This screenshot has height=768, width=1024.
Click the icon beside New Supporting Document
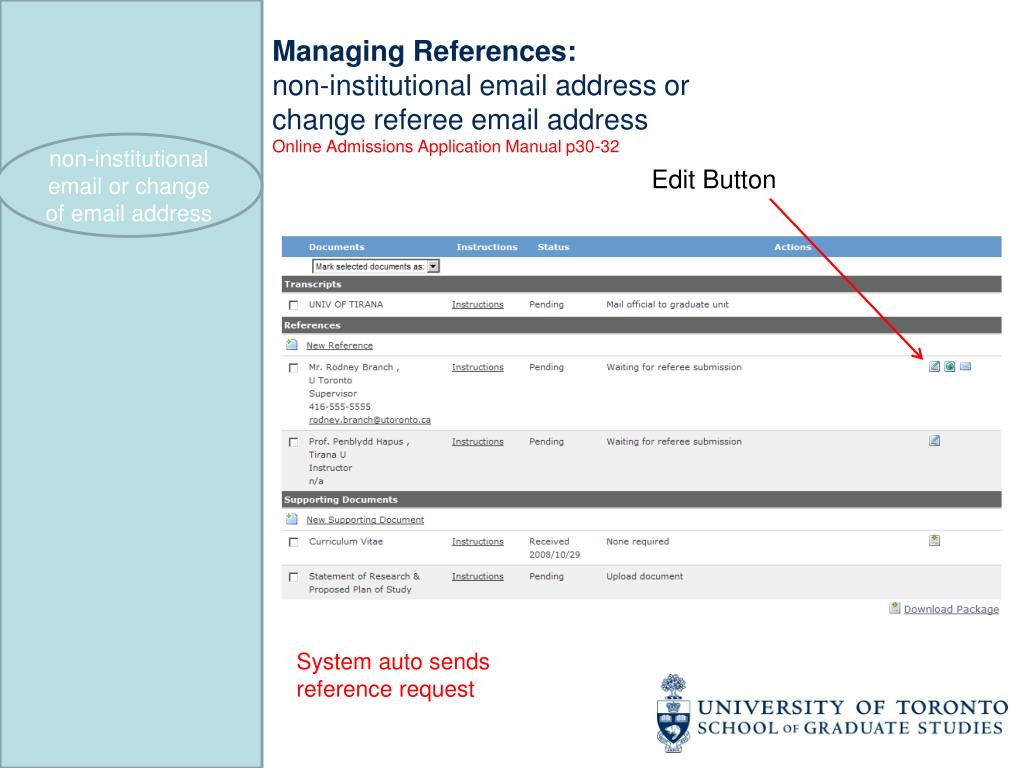292,519
